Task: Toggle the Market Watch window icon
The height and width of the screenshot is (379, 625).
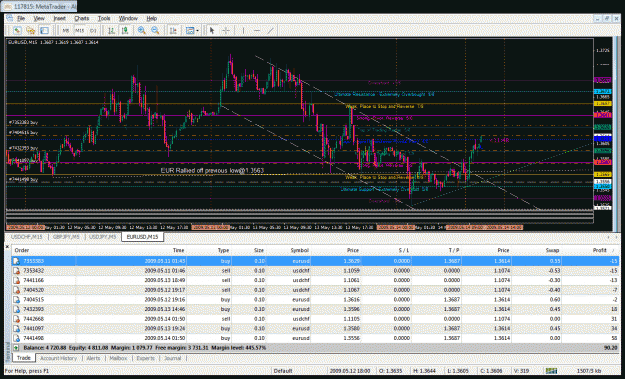Action: (x=44, y=30)
